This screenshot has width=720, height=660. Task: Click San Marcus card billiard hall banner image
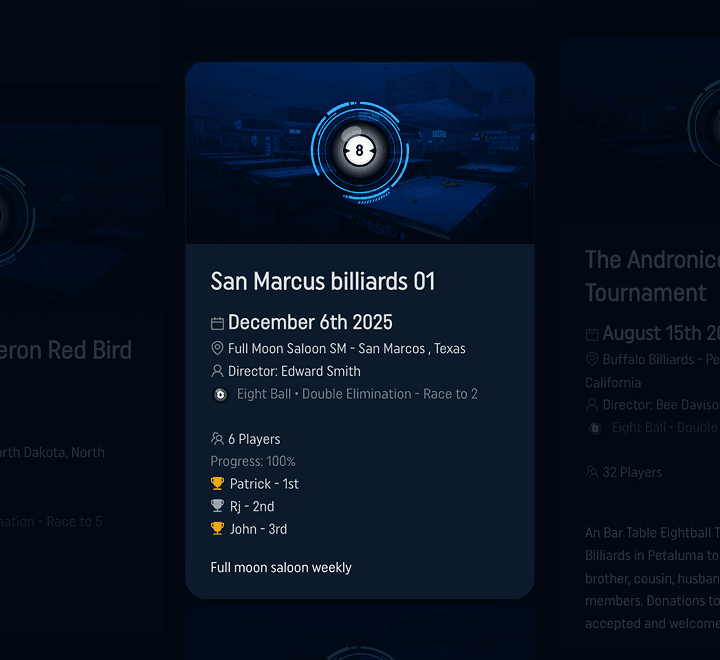point(360,153)
